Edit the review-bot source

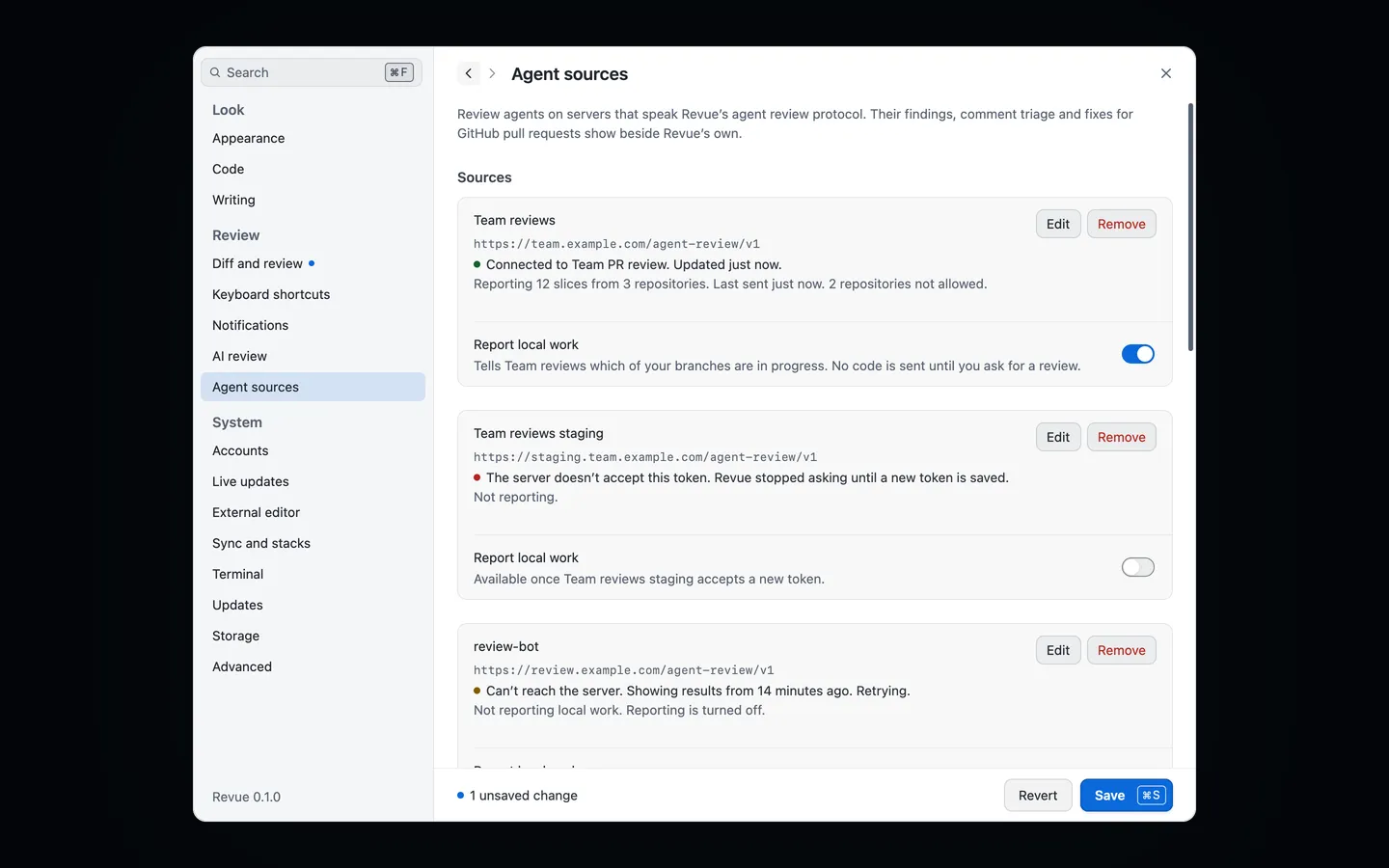point(1058,650)
